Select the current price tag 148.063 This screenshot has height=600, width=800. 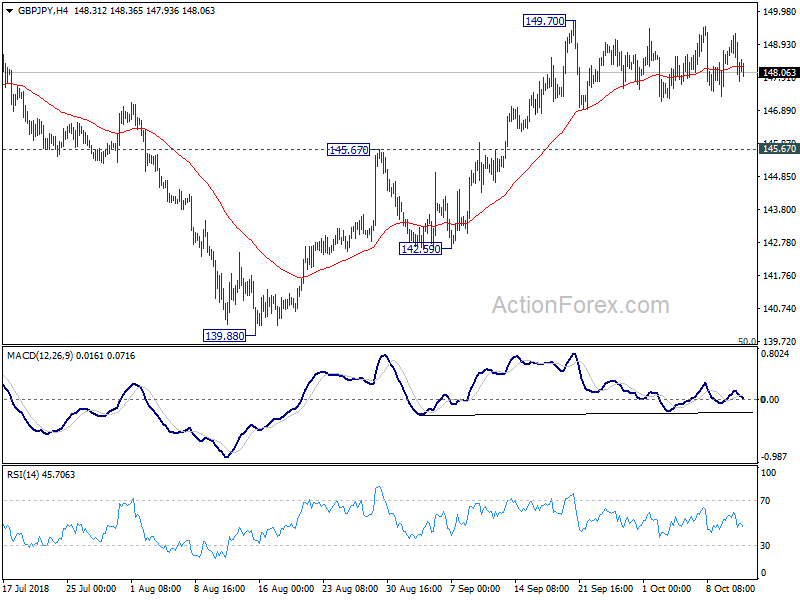click(x=779, y=73)
